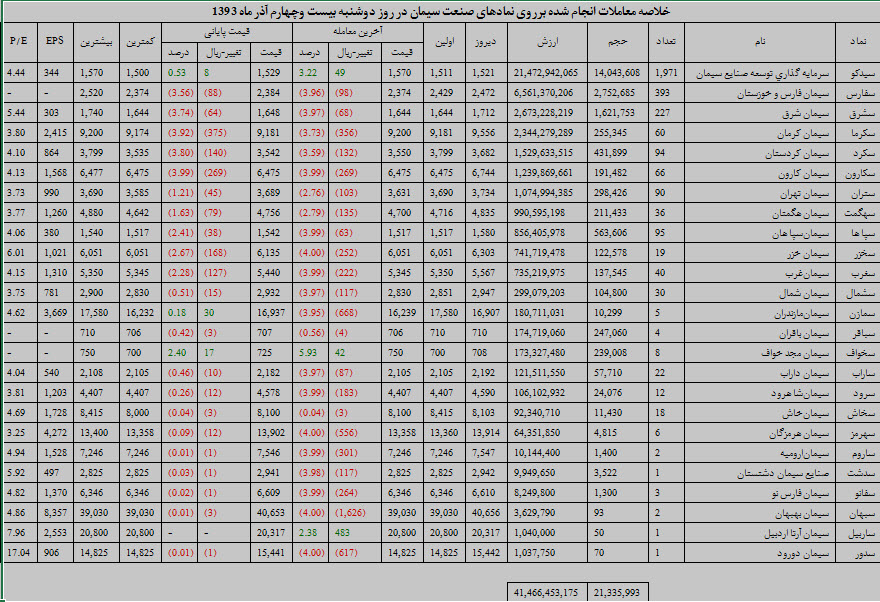Click the اولین column header
The height and width of the screenshot is (602, 880).
click(x=444, y=42)
